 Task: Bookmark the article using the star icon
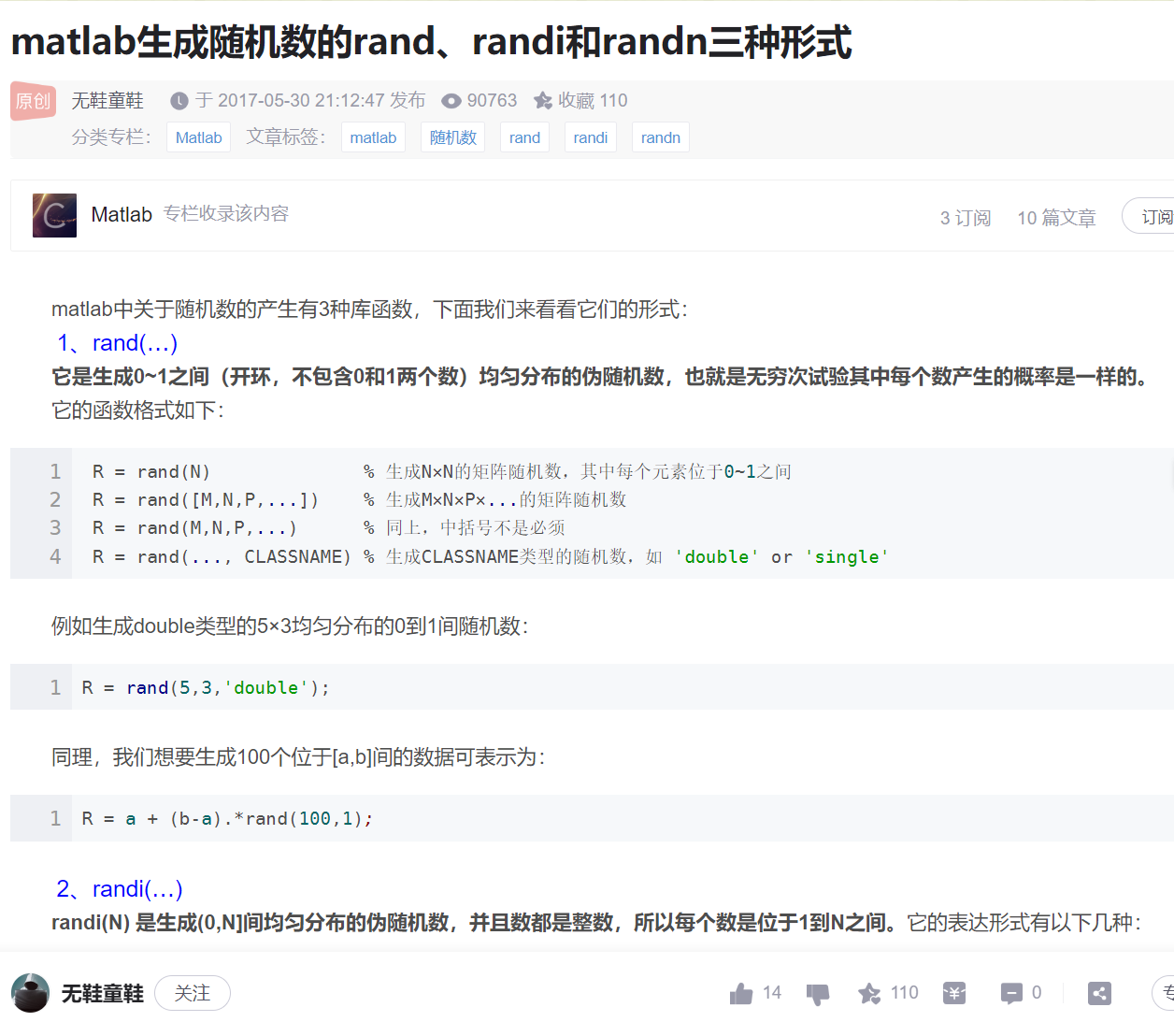[871, 993]
